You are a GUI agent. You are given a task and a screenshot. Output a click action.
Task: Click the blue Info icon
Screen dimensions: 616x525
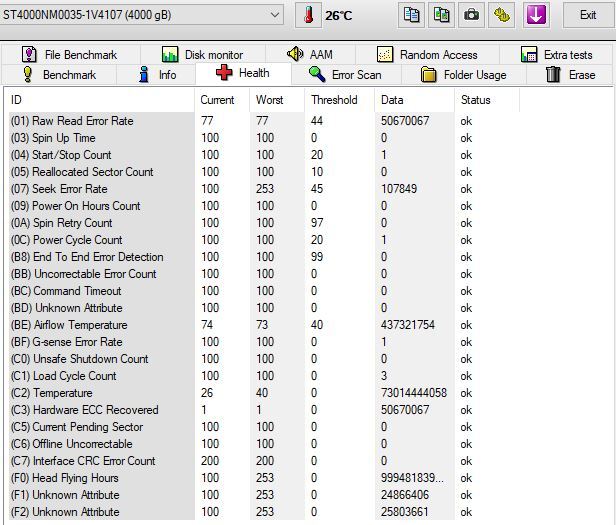pos(144,74)
